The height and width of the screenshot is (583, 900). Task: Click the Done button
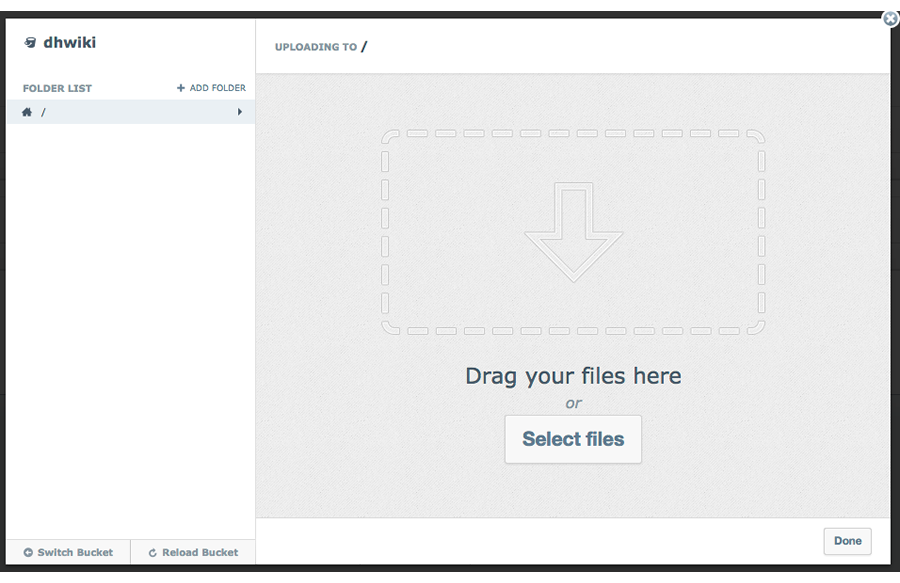(x=847, y=541)
